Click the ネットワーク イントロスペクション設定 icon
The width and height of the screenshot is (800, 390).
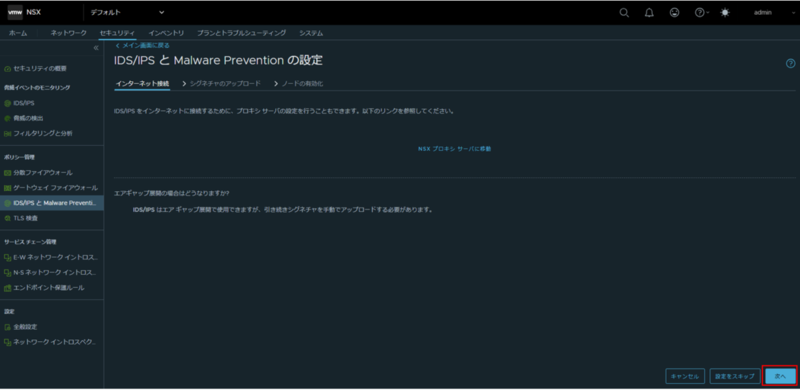[7, 342]
